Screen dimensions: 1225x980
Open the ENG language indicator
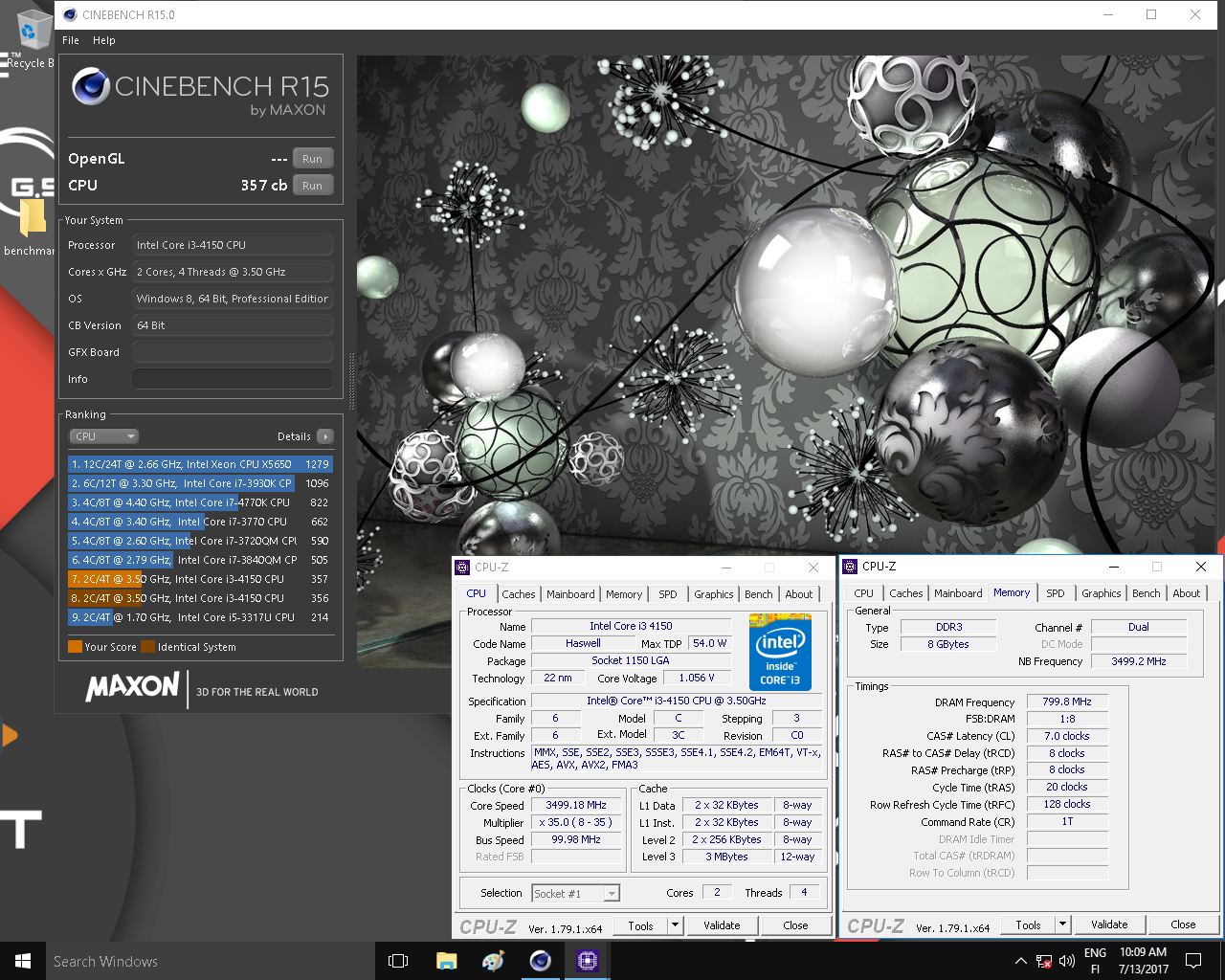1096,961
